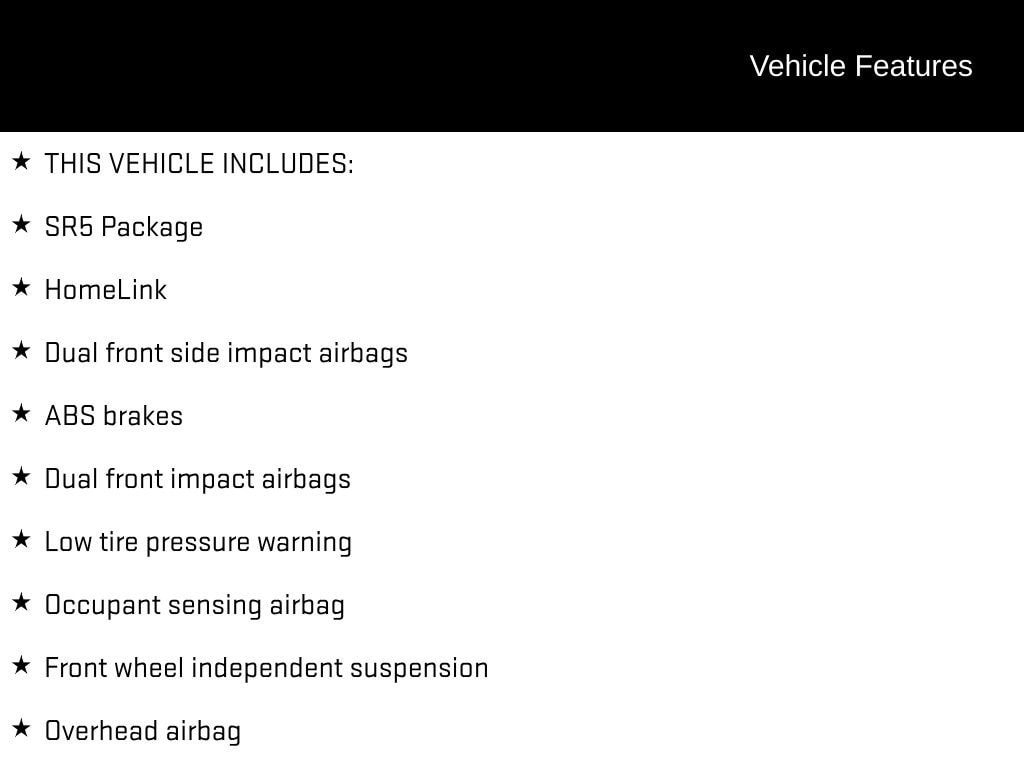
Task: Click the ABS brakes list item
Action: click(114, 416)
